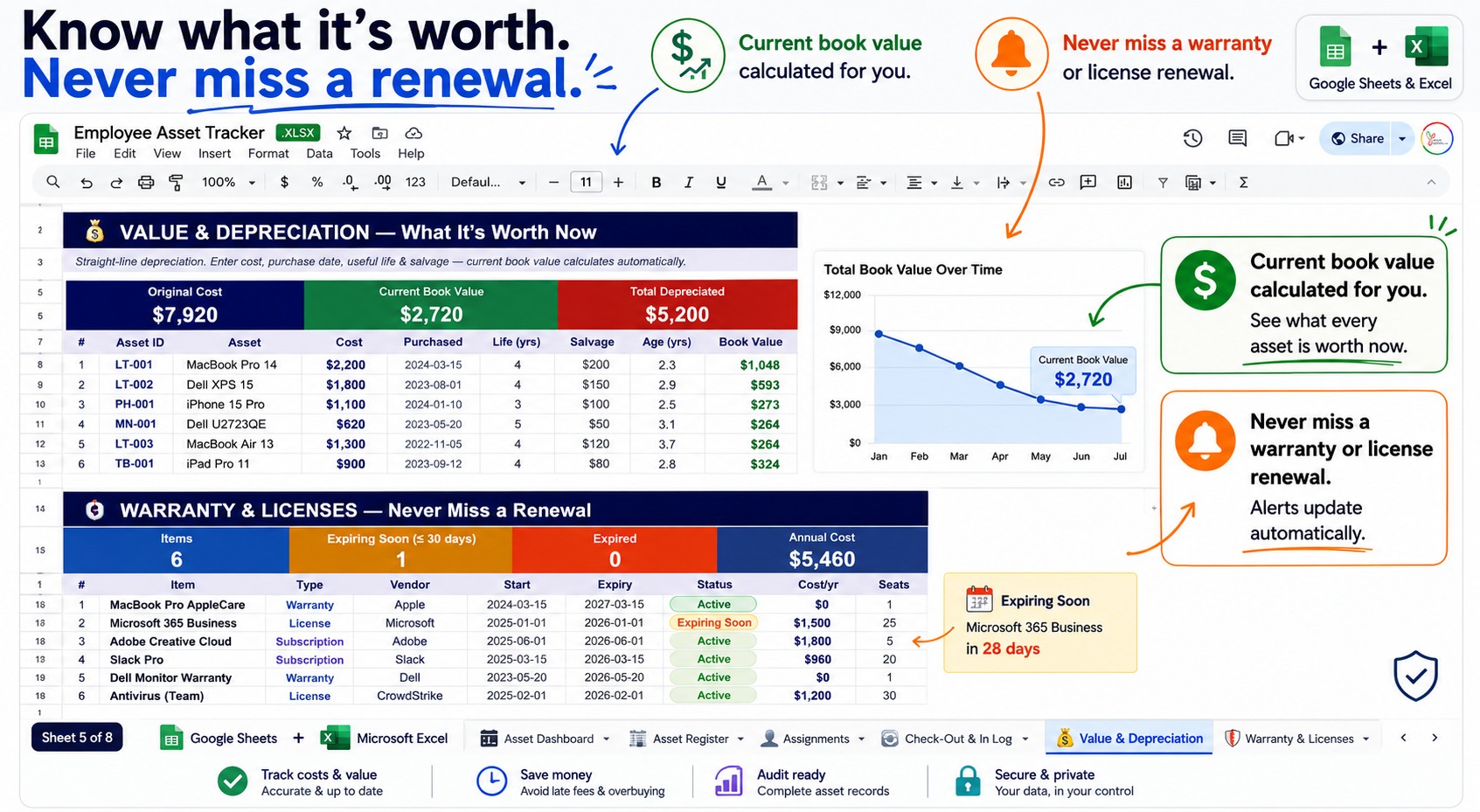Click the Move to folder icon

point(379,133)
